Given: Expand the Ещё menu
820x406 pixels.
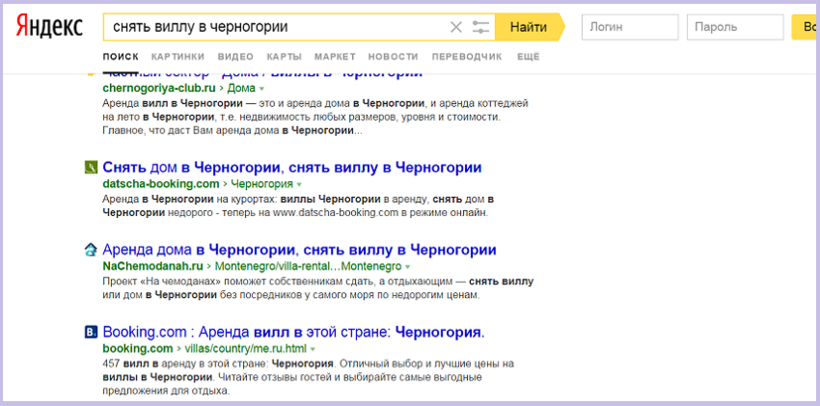Looking at the screenshot, I should (x=528, y=57).
